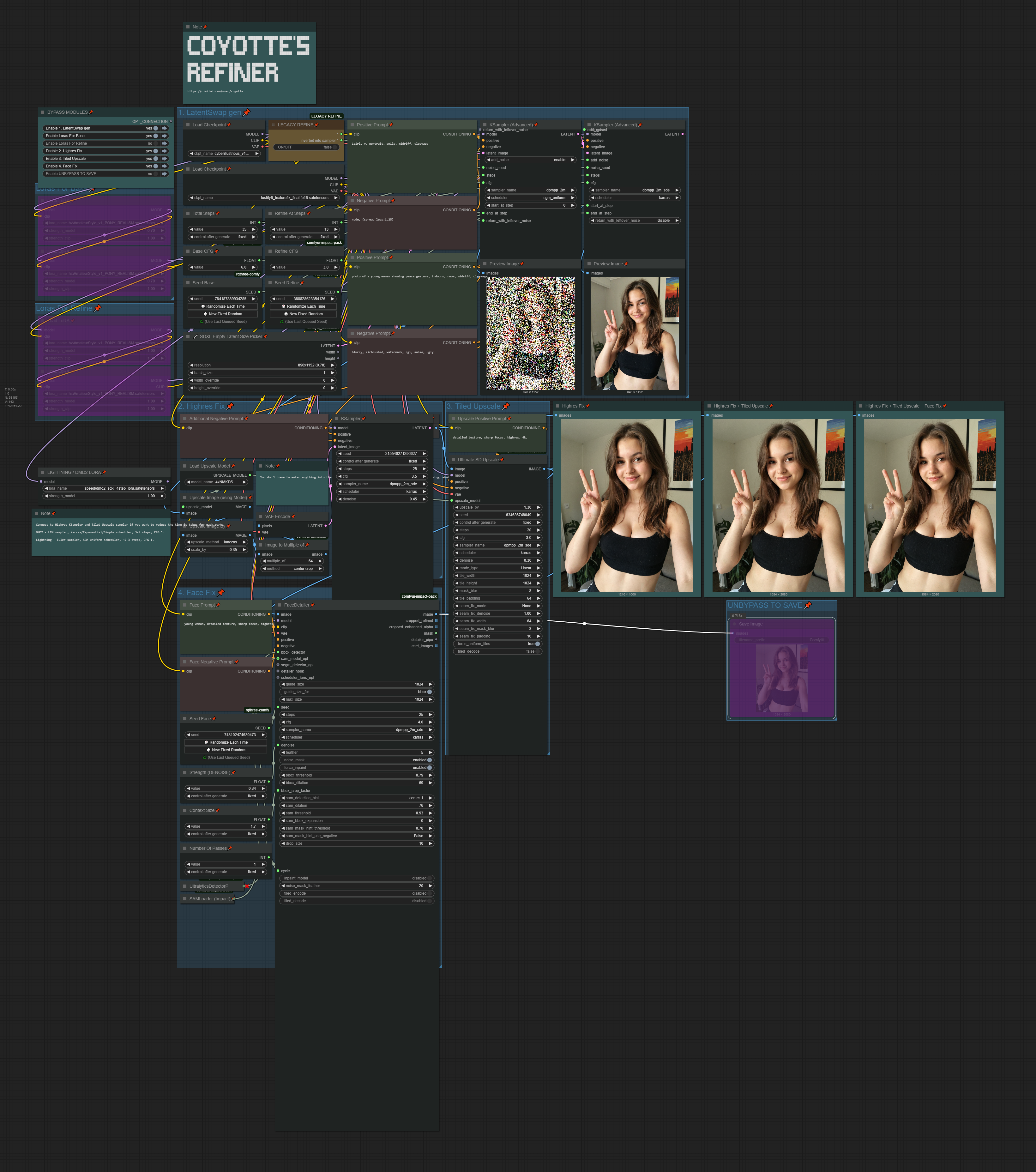
Task: Click the denoise 0.45 slider in KSampler
Action: coord(382,499)
